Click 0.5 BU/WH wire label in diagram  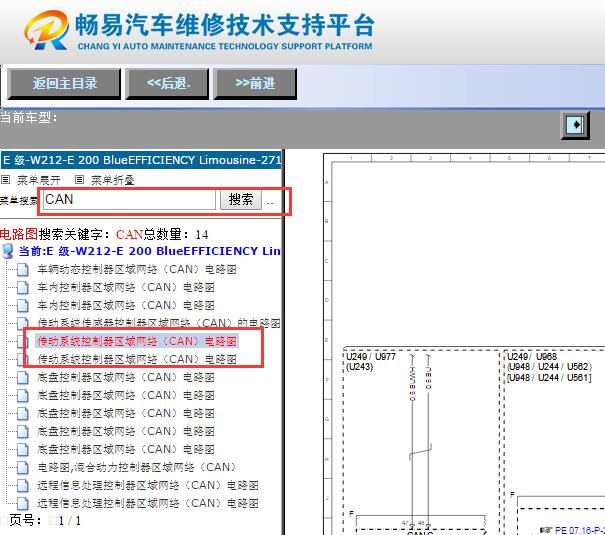[412, 384]
